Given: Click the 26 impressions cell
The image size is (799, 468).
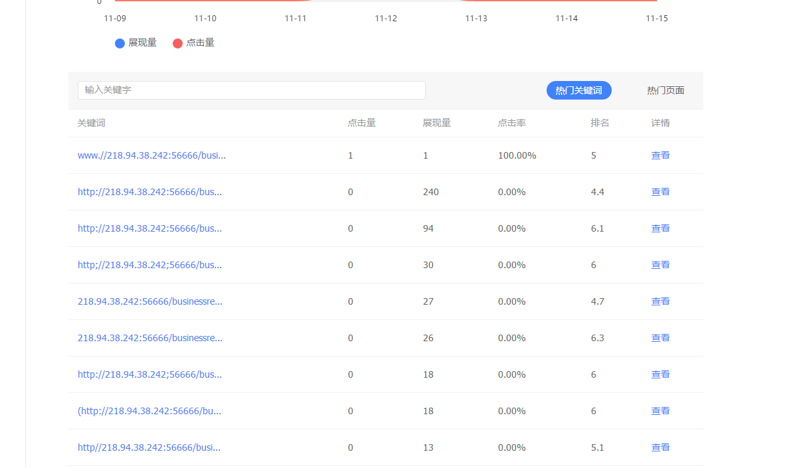Looking at the screenshot, I should coord(428,338).
